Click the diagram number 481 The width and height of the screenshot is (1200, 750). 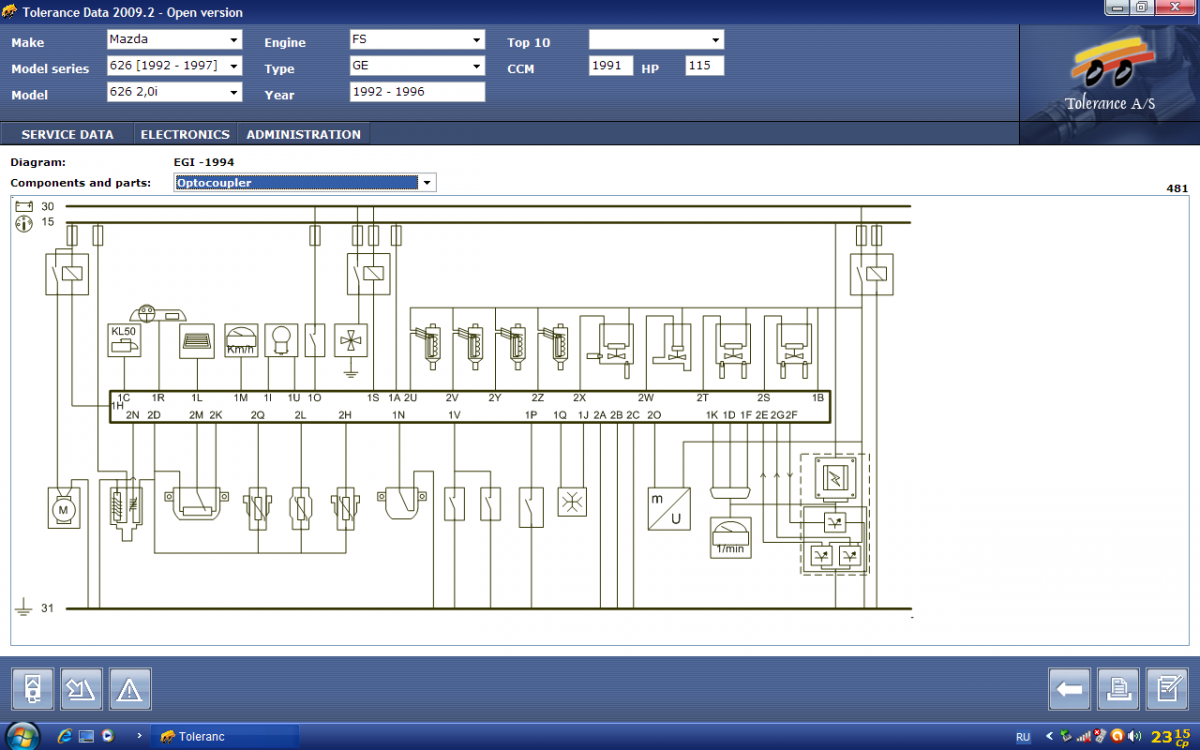coord(1177,188)
